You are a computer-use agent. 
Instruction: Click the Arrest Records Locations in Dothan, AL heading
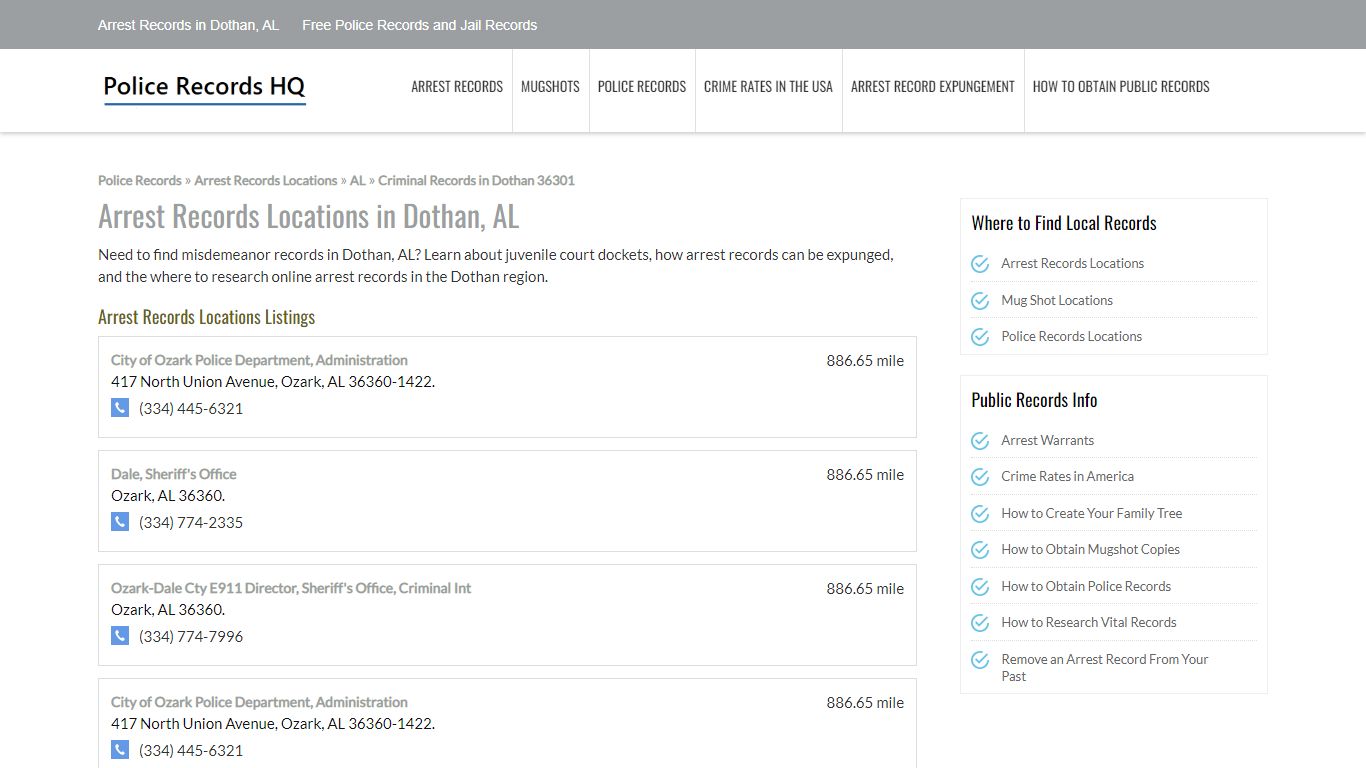pos(309,217)
